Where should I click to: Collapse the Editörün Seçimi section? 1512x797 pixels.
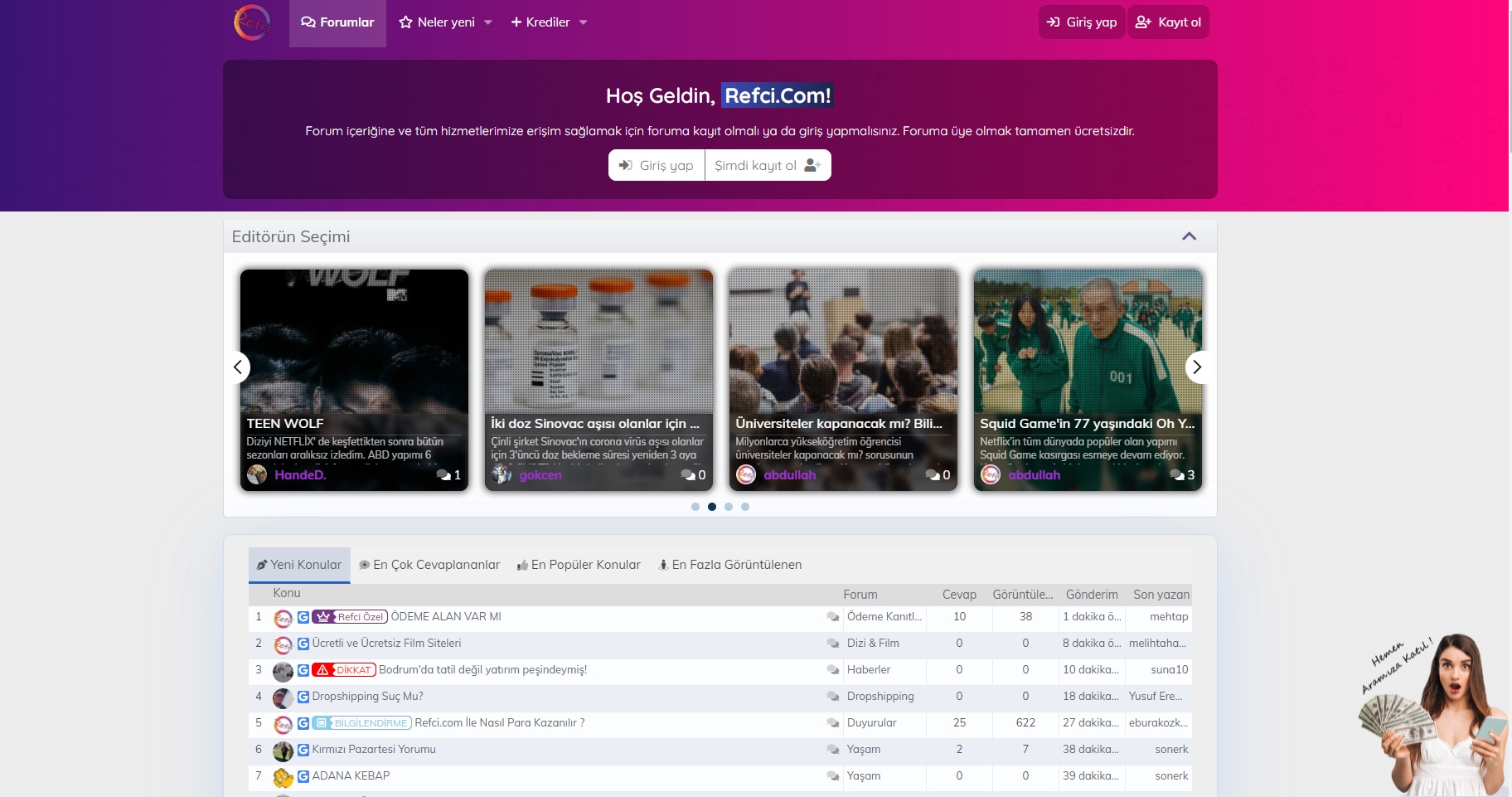tap(1189, 236)
